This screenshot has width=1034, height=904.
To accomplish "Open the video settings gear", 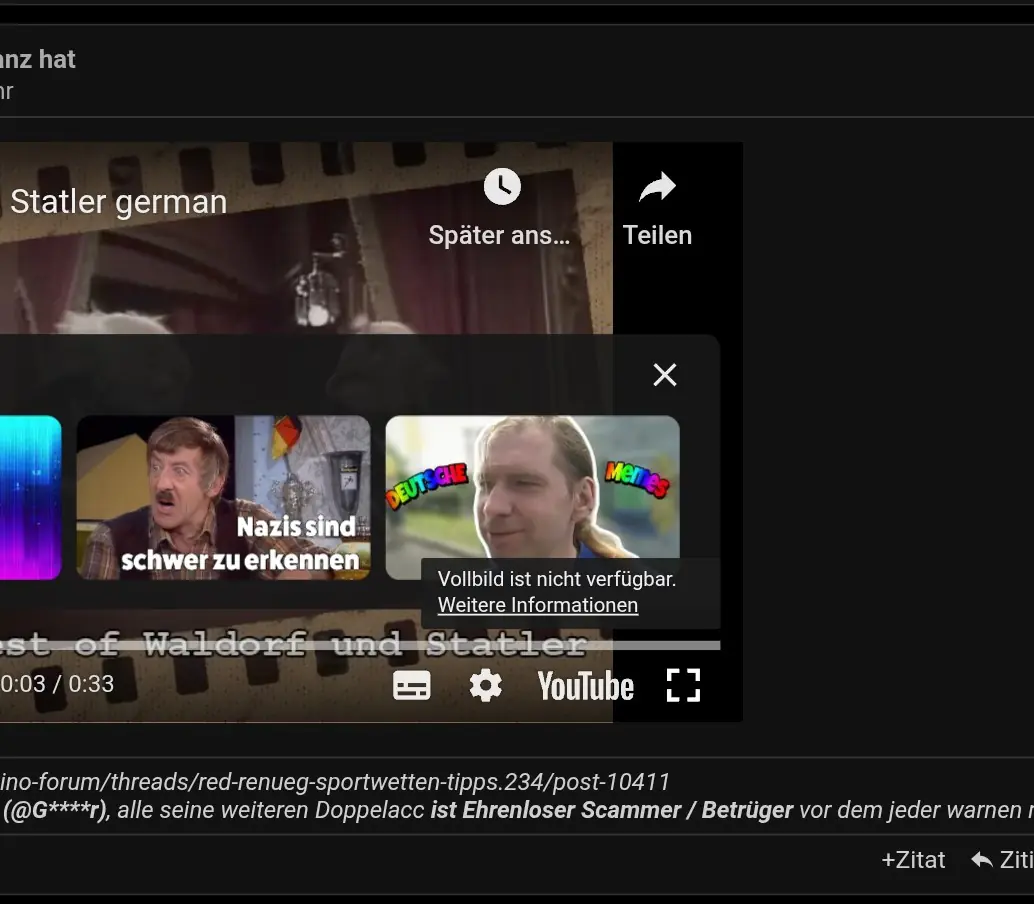I will point(485,686).
